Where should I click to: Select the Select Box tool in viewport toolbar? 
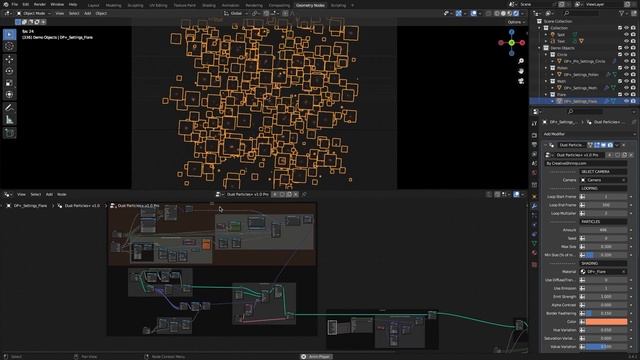pyautogui.click(x=9, y=34)
